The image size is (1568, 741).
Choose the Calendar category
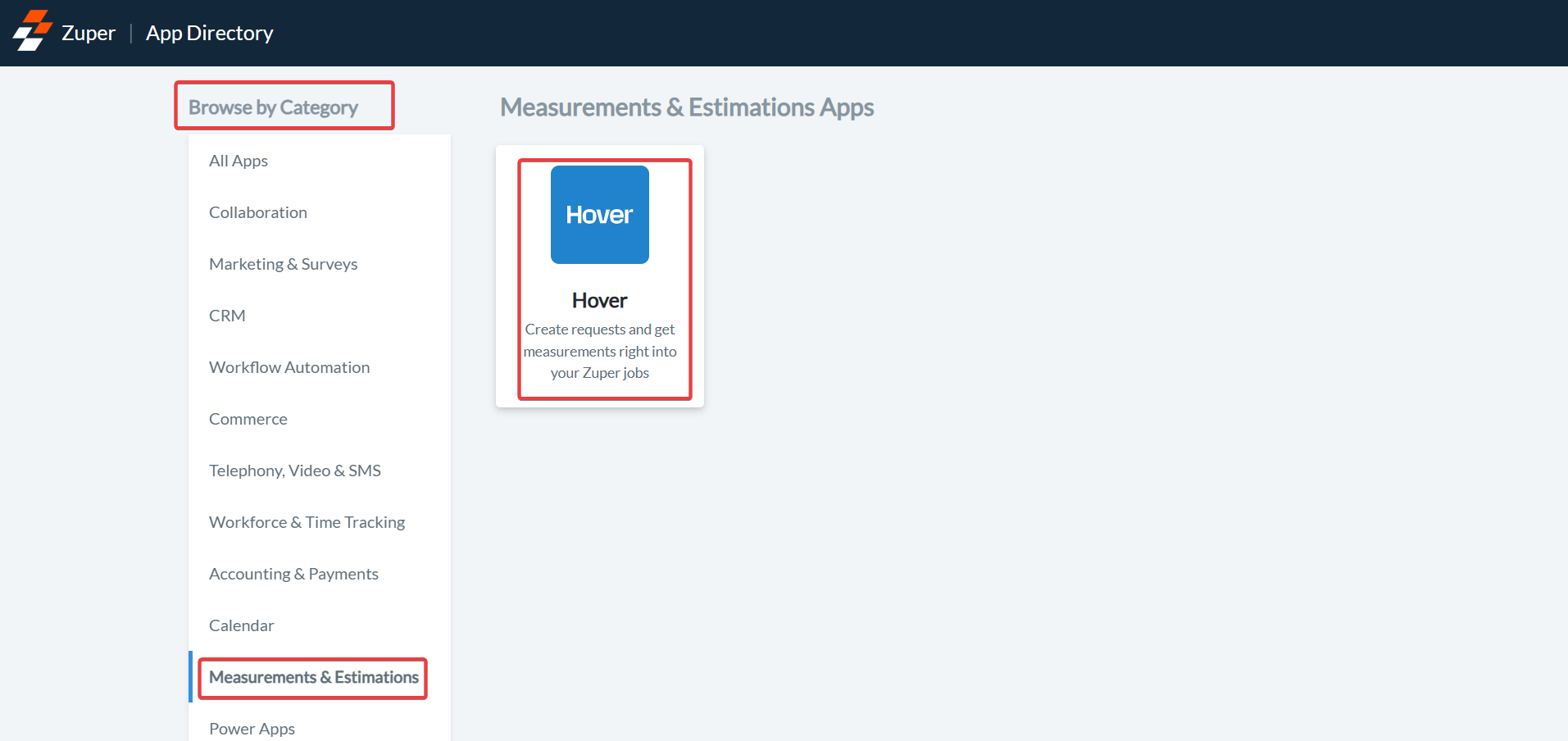coord(242,625)
